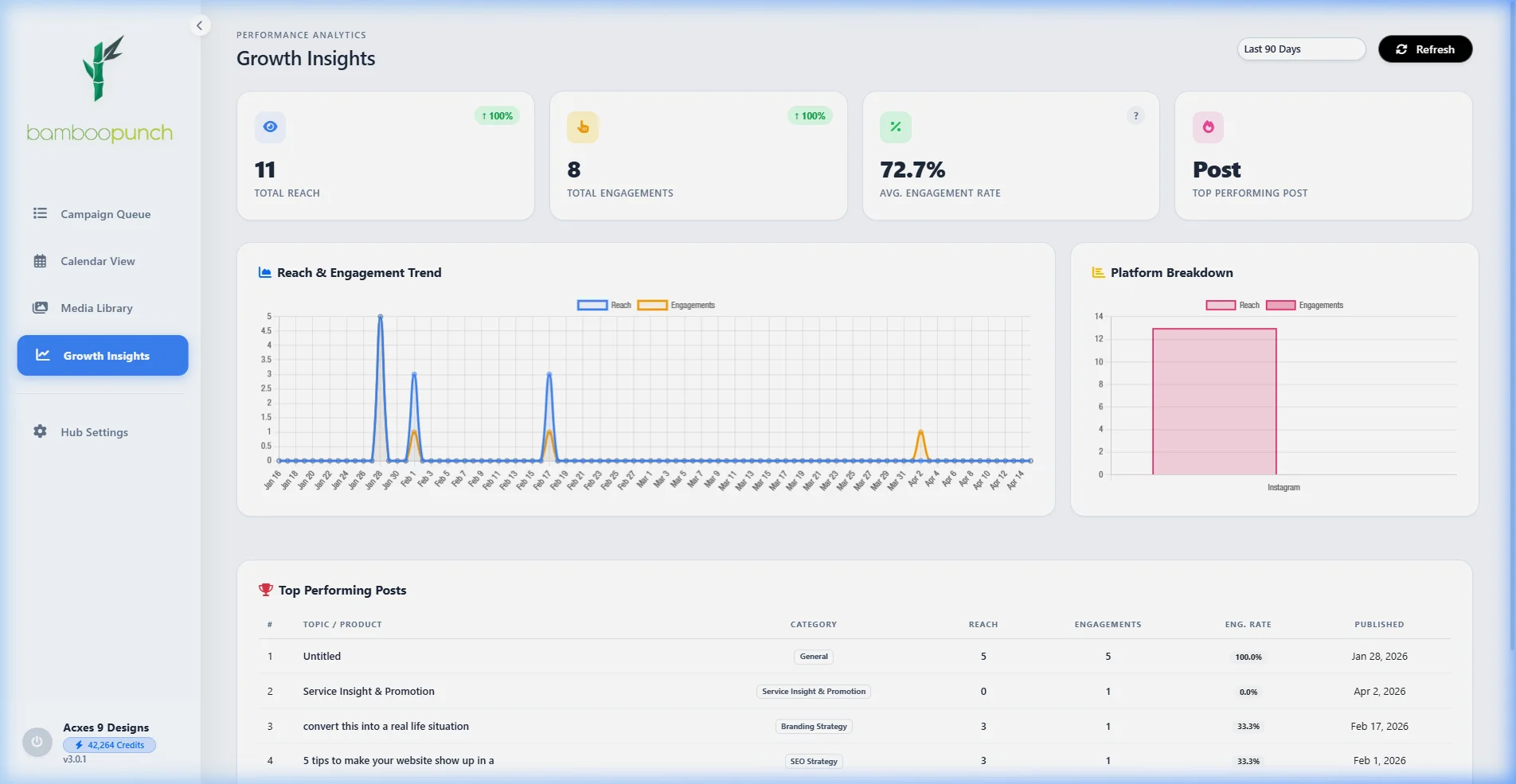
Task: Click the Total Reach eye icon
Action: pos(271,127)
